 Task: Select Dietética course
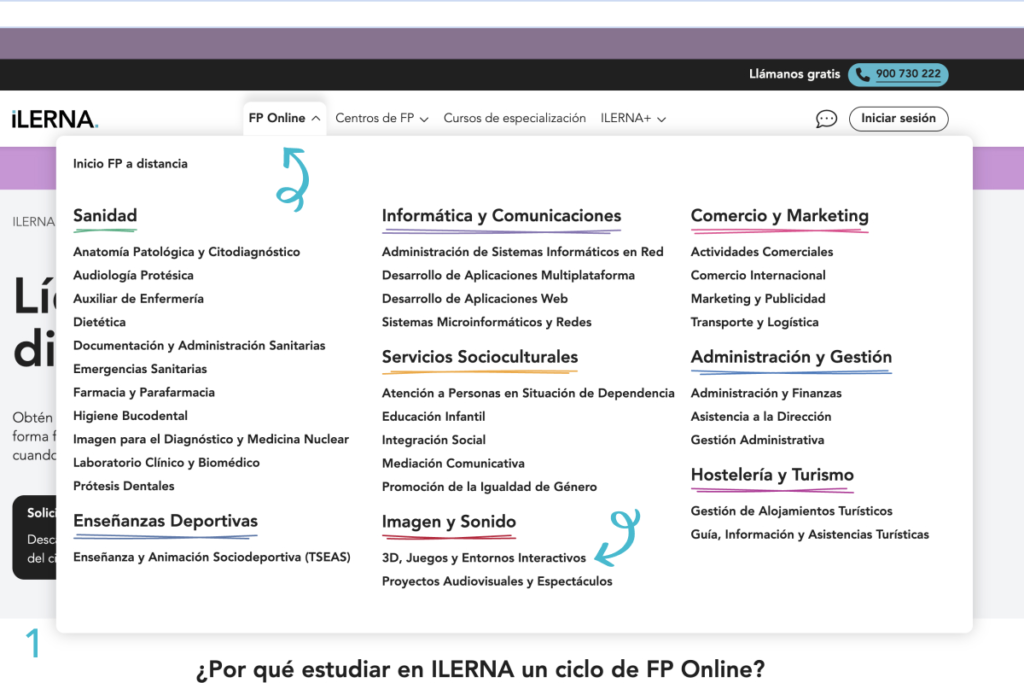click(x=99, y=322)
